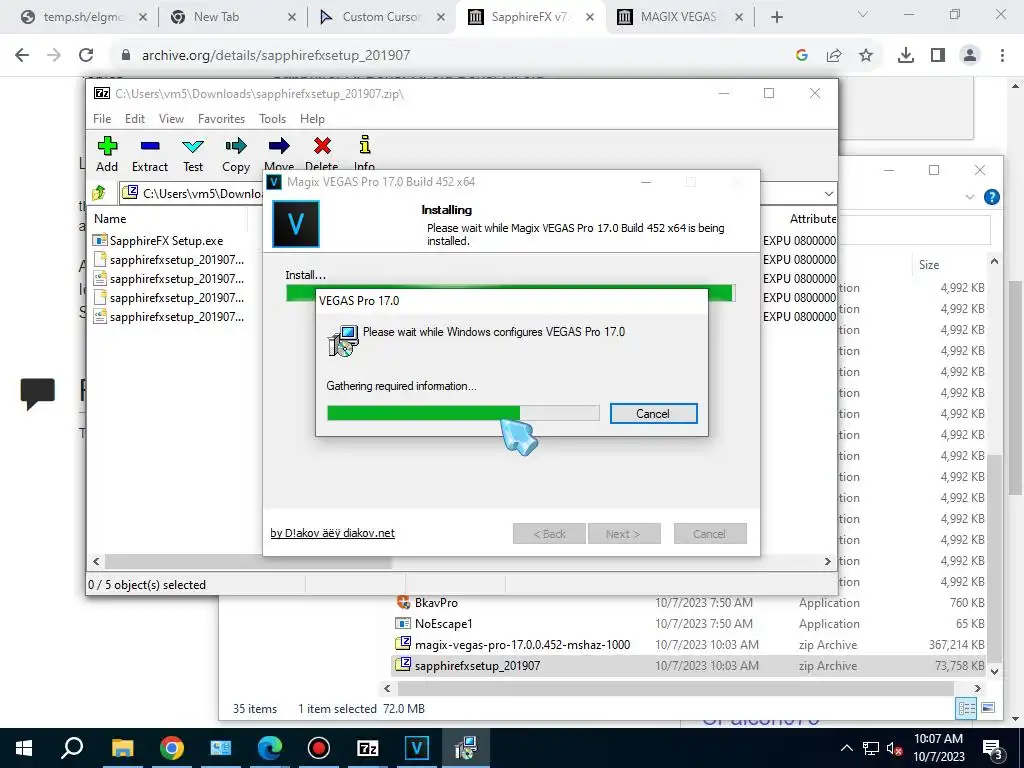Image resolution: width=1024 pixels, height=768 pixels.
Task: Click the browser back arrow
Action: pyautogui.click(x=22, y=55)
